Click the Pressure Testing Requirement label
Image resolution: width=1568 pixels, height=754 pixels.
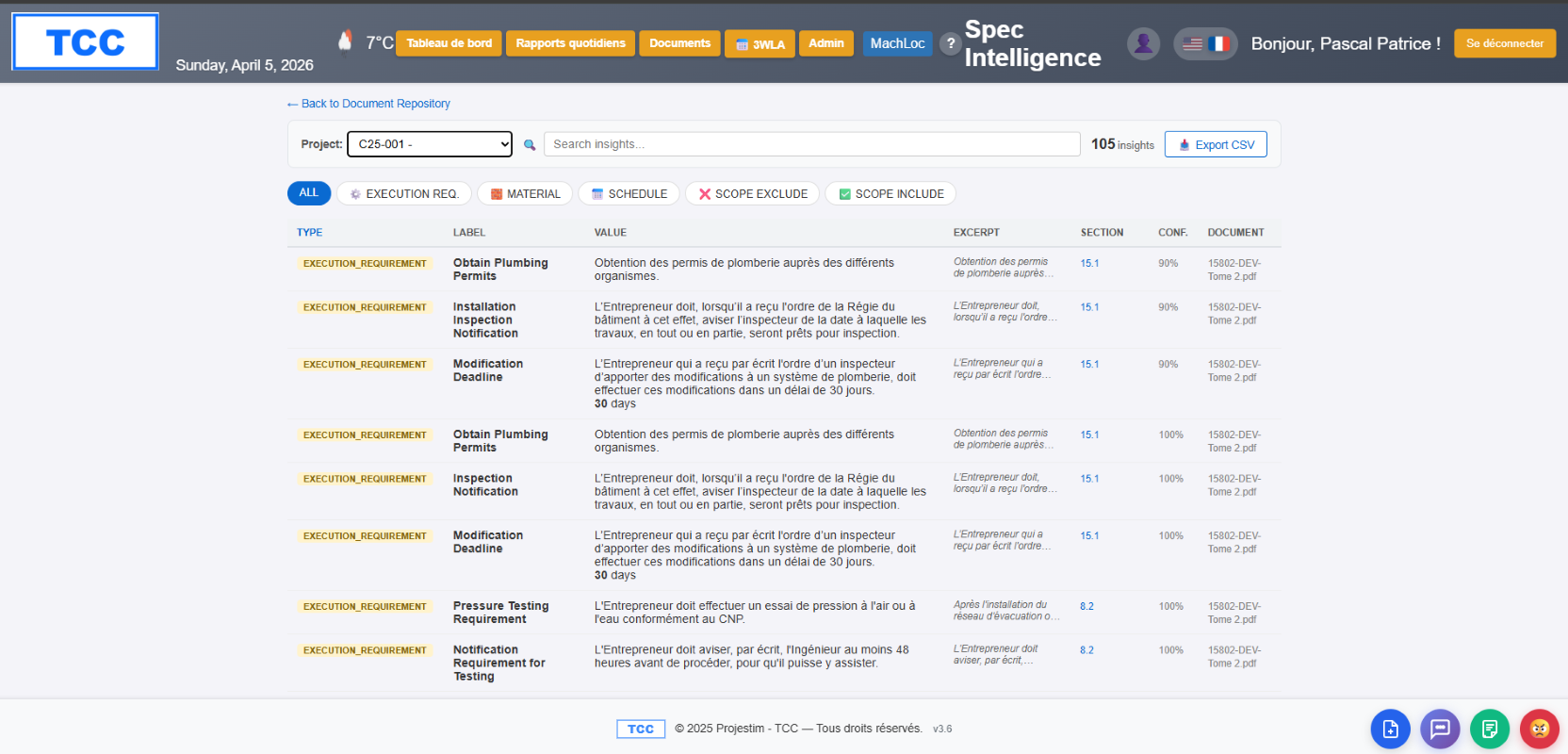click(x=500, y=613)
